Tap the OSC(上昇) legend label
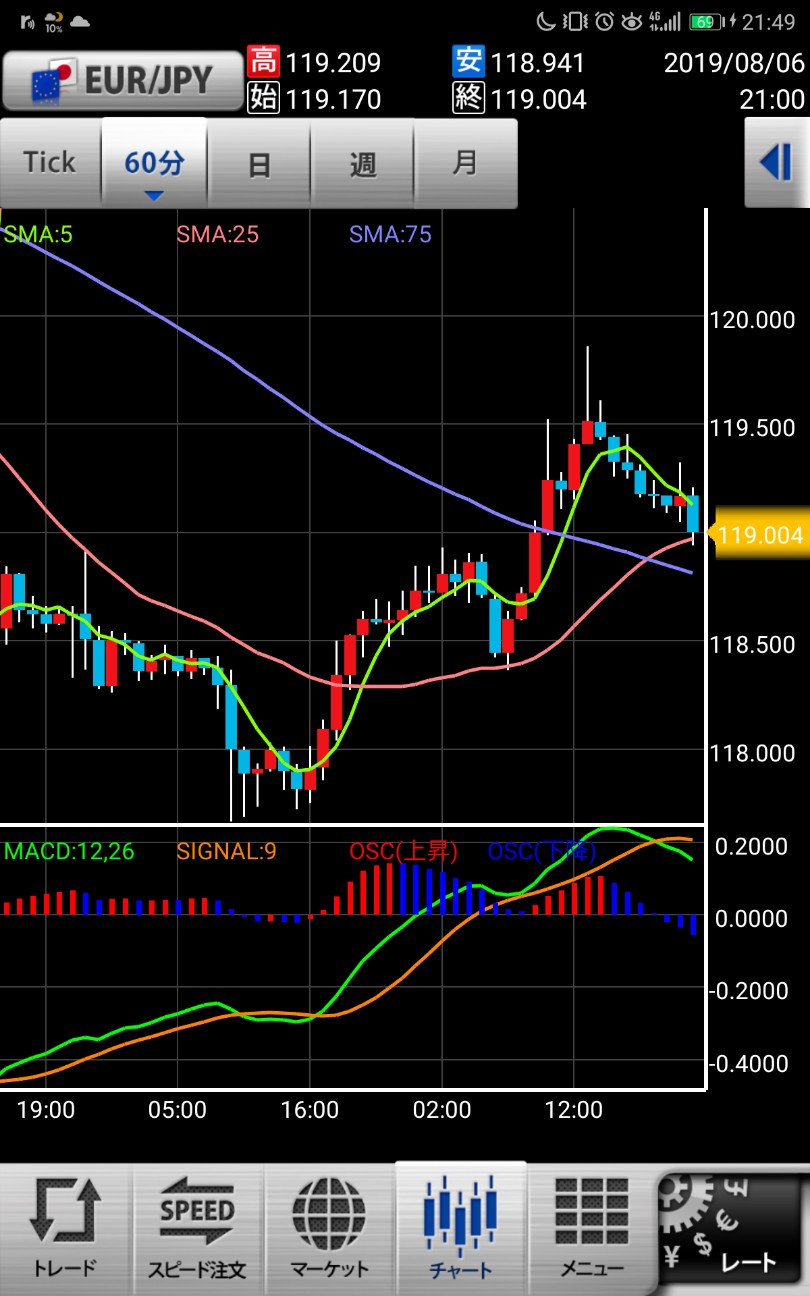This screenshot has width=810, height=1296. click(x=403, y=852)
